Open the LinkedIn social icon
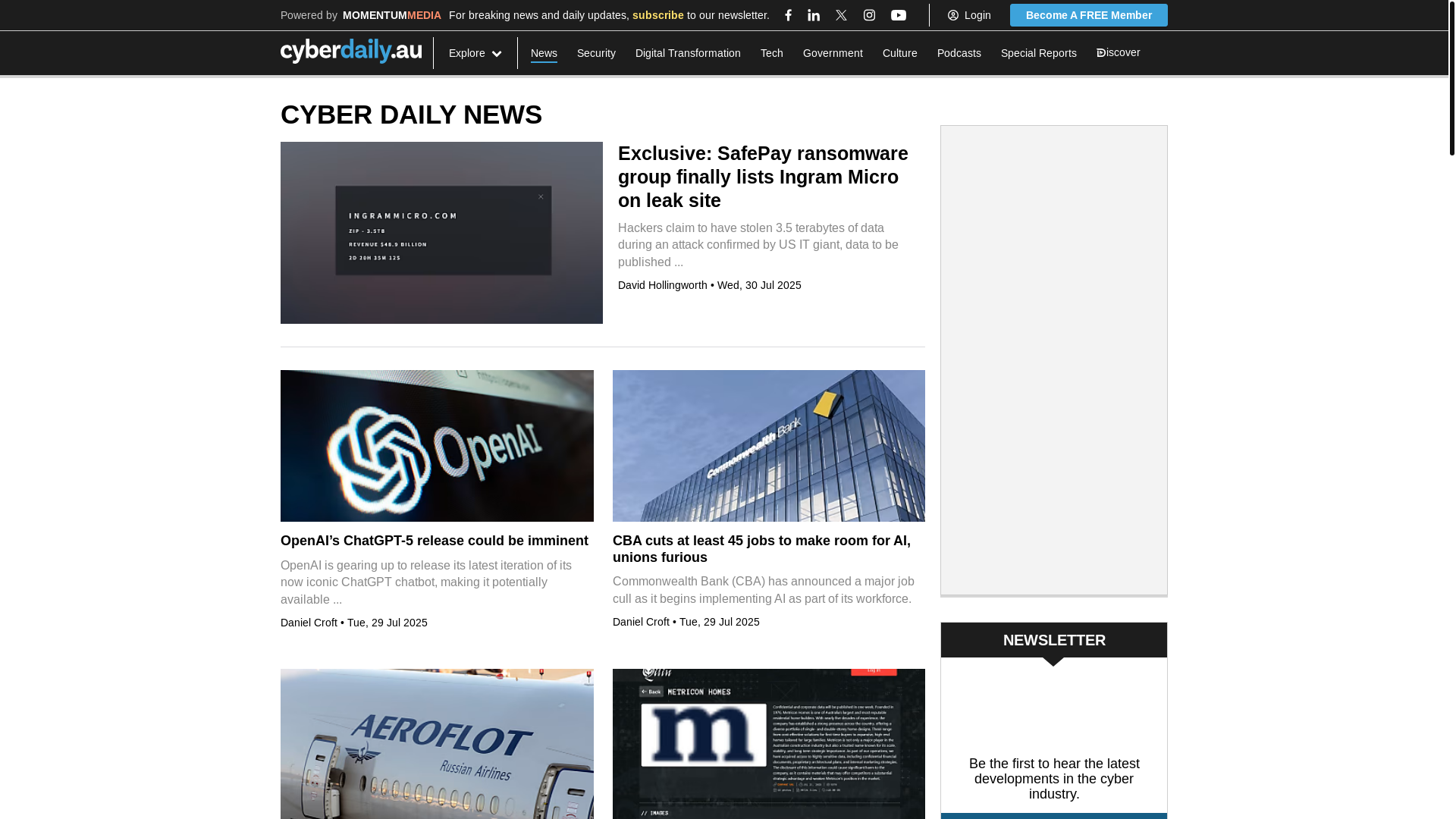 pos(814,15)
